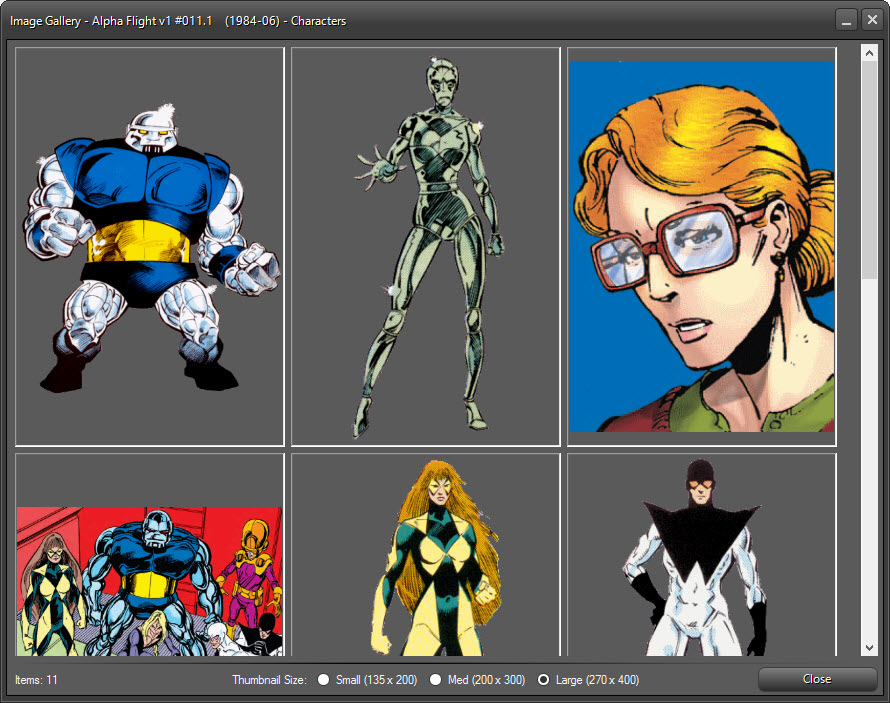Open the white-and-black costumed hero thumbnail
The image size is (890, 703).
pos(702,555)
